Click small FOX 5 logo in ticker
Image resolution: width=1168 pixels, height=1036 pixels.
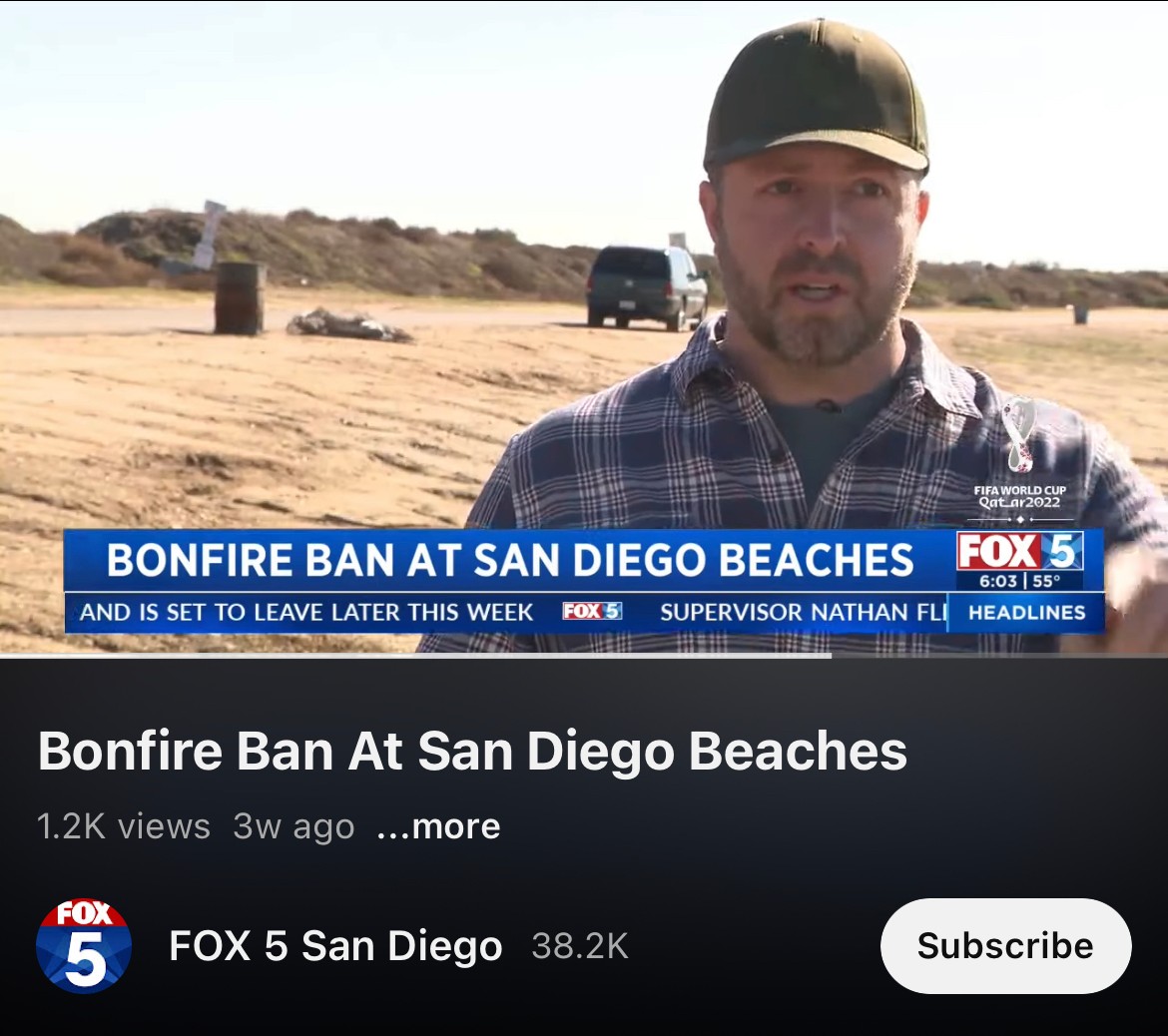592,612
